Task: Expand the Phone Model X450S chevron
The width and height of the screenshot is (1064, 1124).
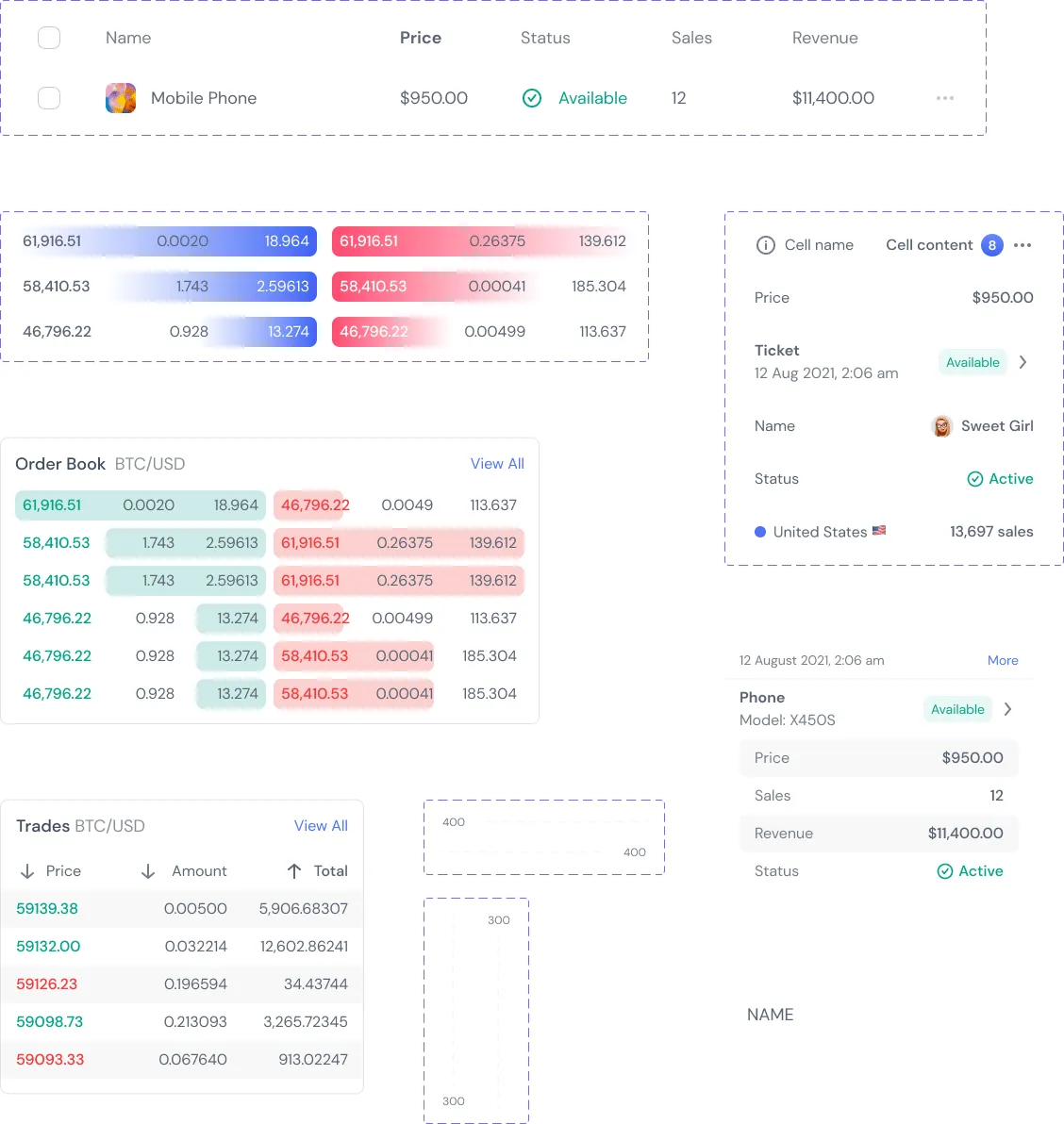Action: click(x=1008, y=709)
